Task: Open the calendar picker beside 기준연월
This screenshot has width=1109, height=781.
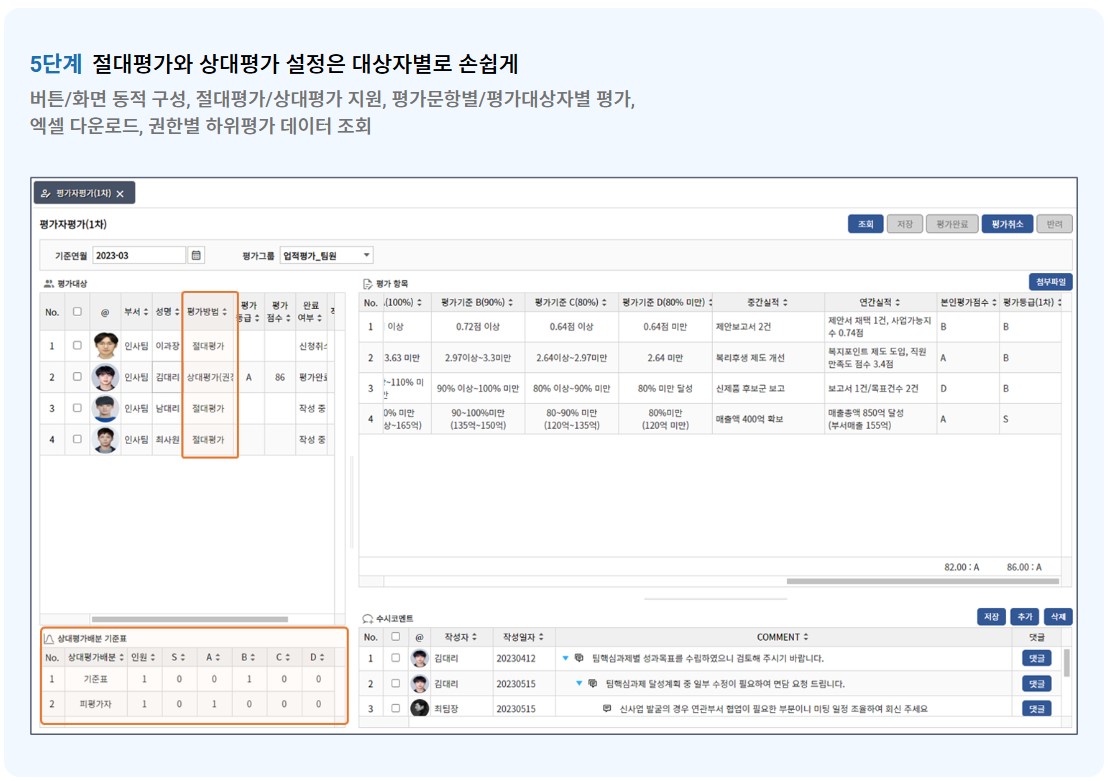Action: [197, 255]
